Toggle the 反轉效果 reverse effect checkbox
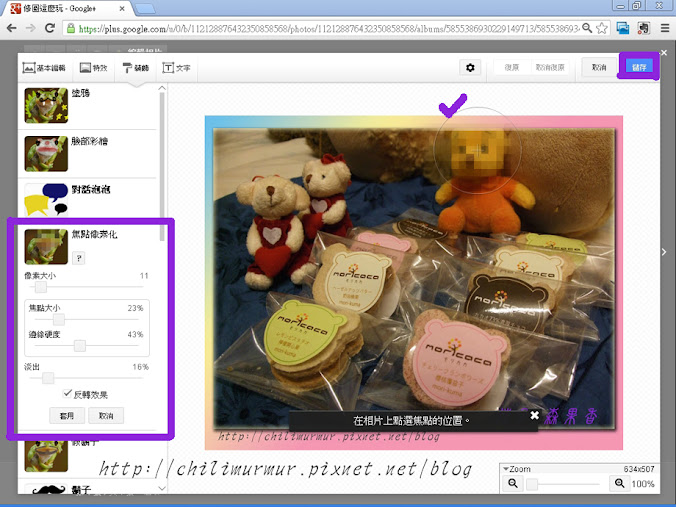The width and height of the screenshot is (676, 507). (67, 393)
